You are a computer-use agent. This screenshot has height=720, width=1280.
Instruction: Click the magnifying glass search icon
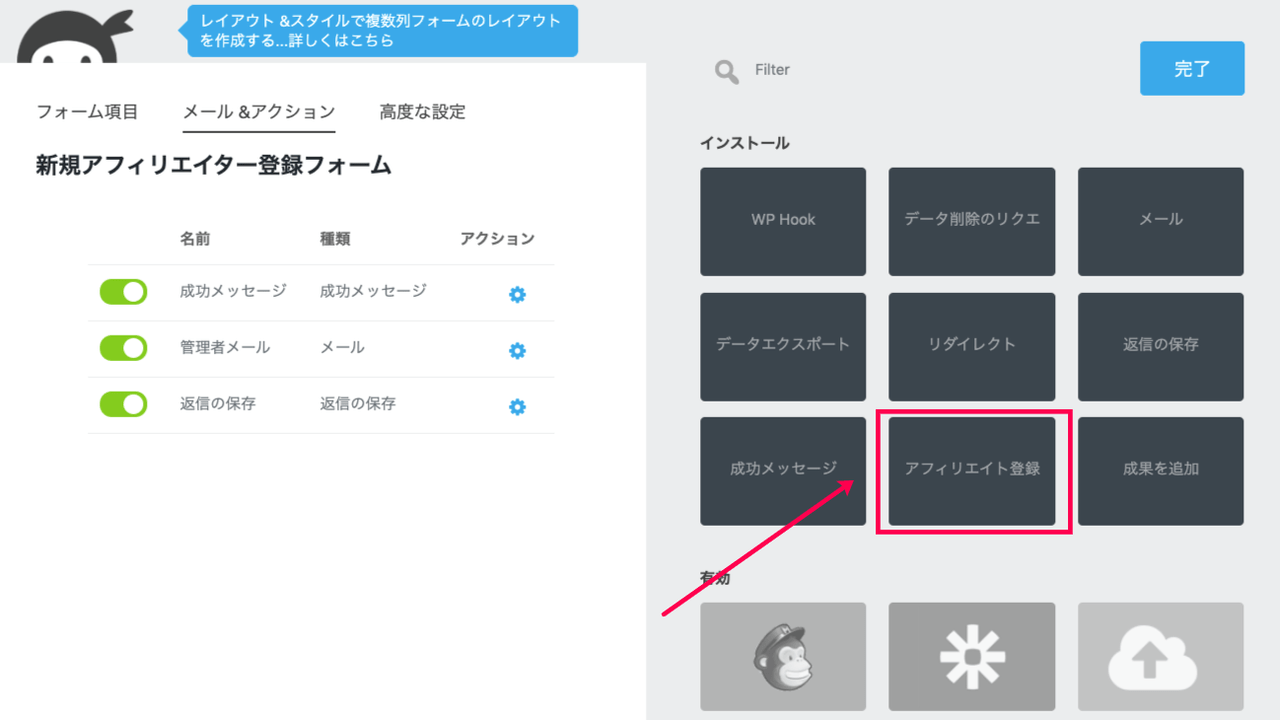click(727, 71)
